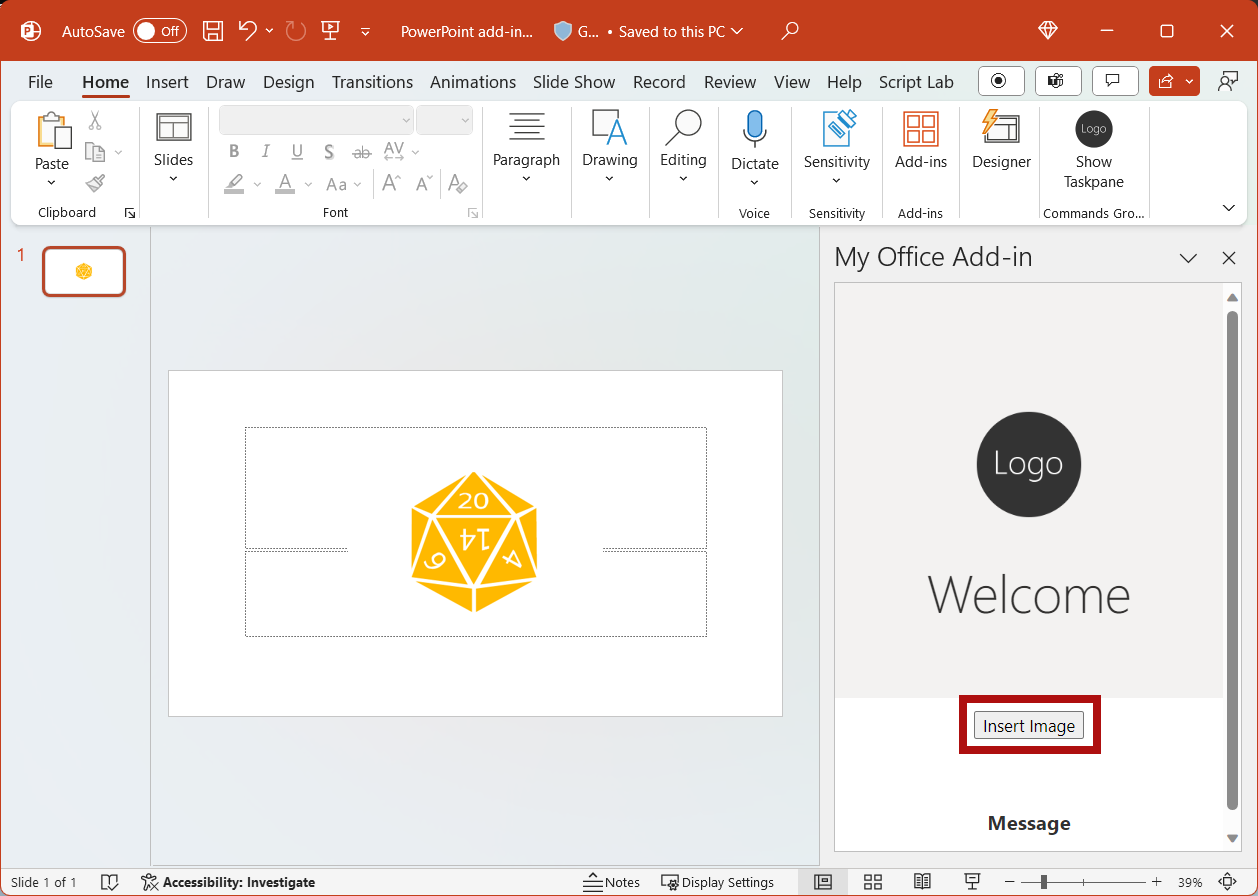The height and width of the screenshot is (896, 1258).
Task: Click the Format Painter brush icon
Action: tap(95, 183)
